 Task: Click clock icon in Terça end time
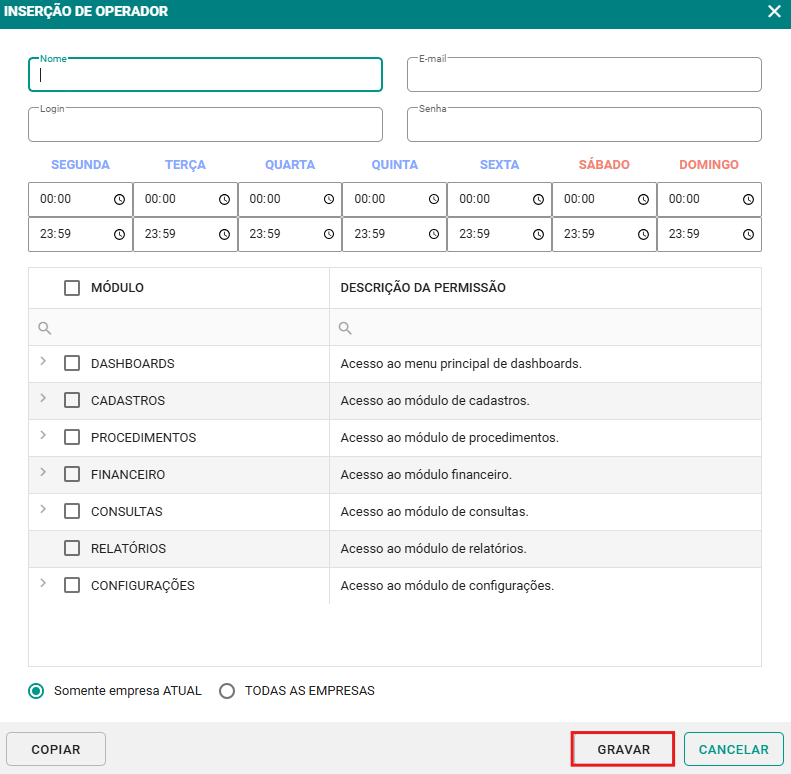(x=224, y=235)
